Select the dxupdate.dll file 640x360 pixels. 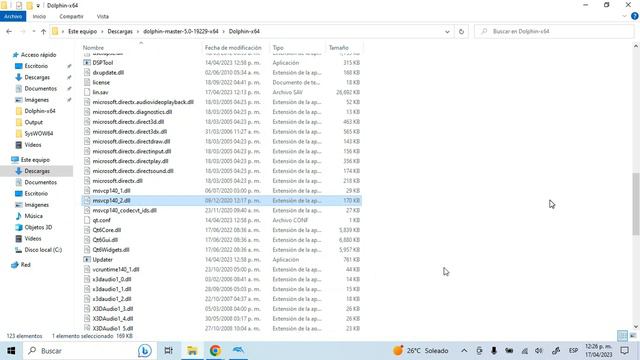[108, 73]
